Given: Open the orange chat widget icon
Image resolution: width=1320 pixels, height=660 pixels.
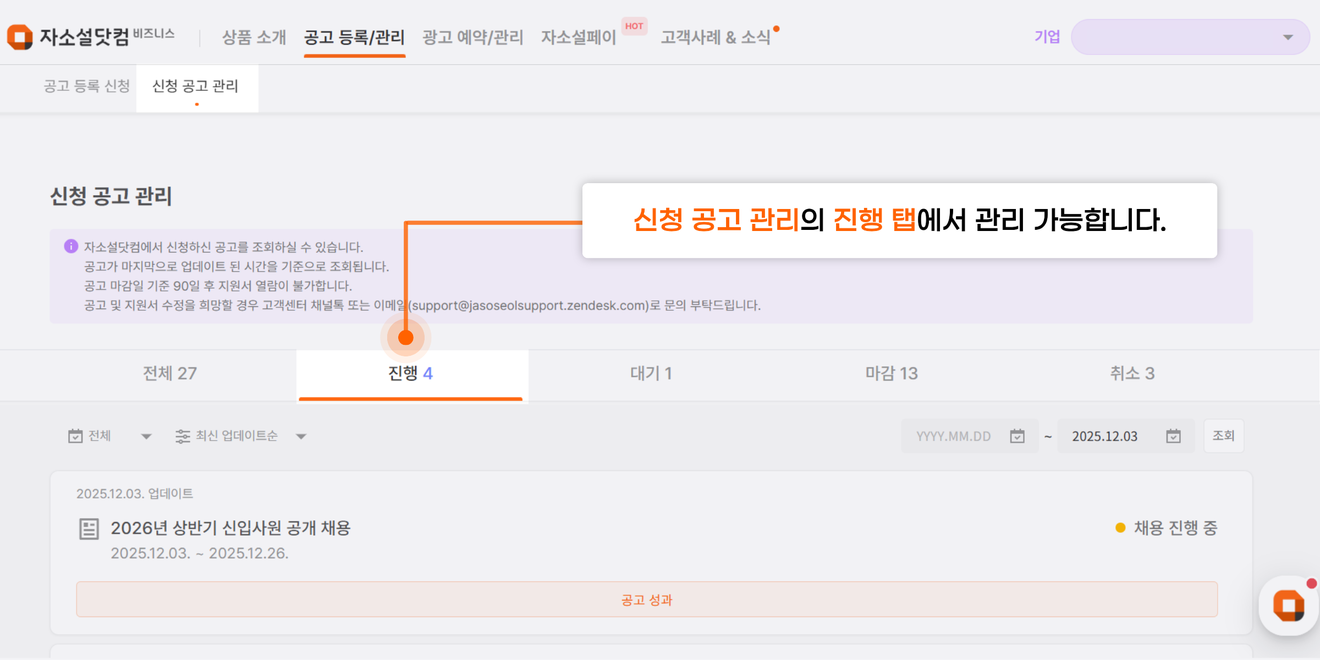Looking at the screenshot, I should (1287, 605).
